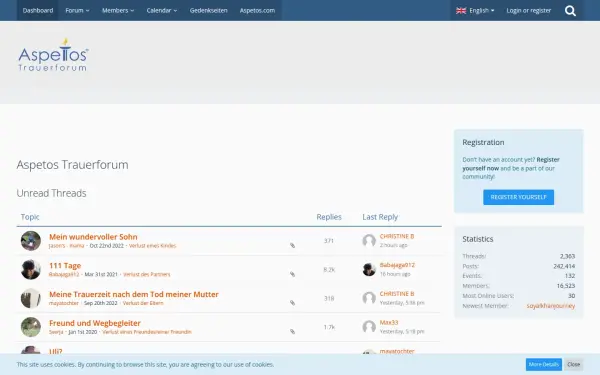
Task: Open the search magnifier icon
Action: (x=570, y=11)
